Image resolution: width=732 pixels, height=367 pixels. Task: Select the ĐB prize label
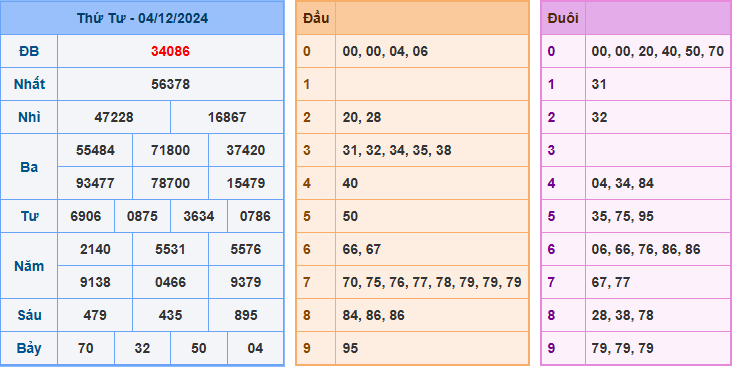29,51
